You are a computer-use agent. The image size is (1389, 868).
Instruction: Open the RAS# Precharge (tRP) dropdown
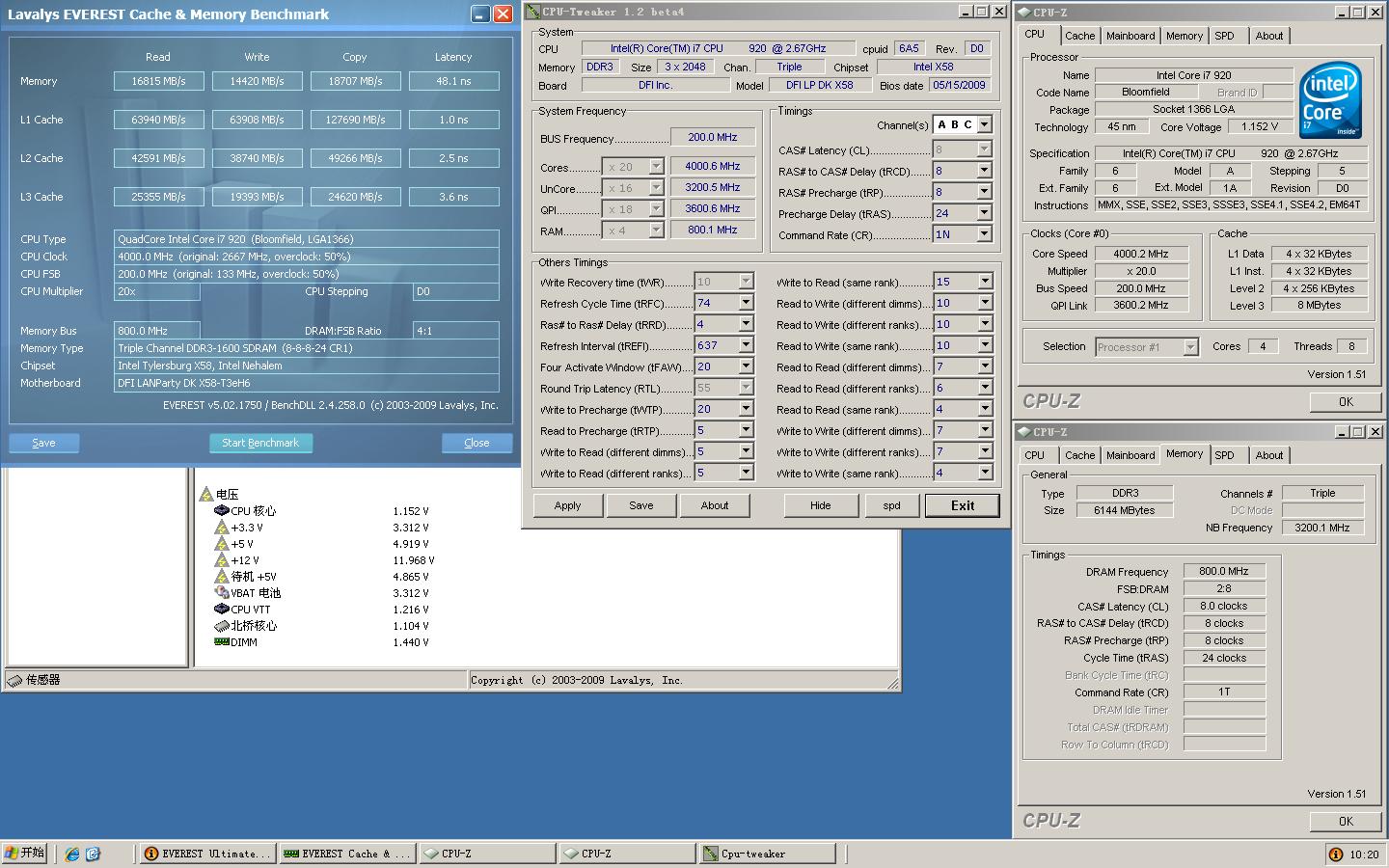984,192
